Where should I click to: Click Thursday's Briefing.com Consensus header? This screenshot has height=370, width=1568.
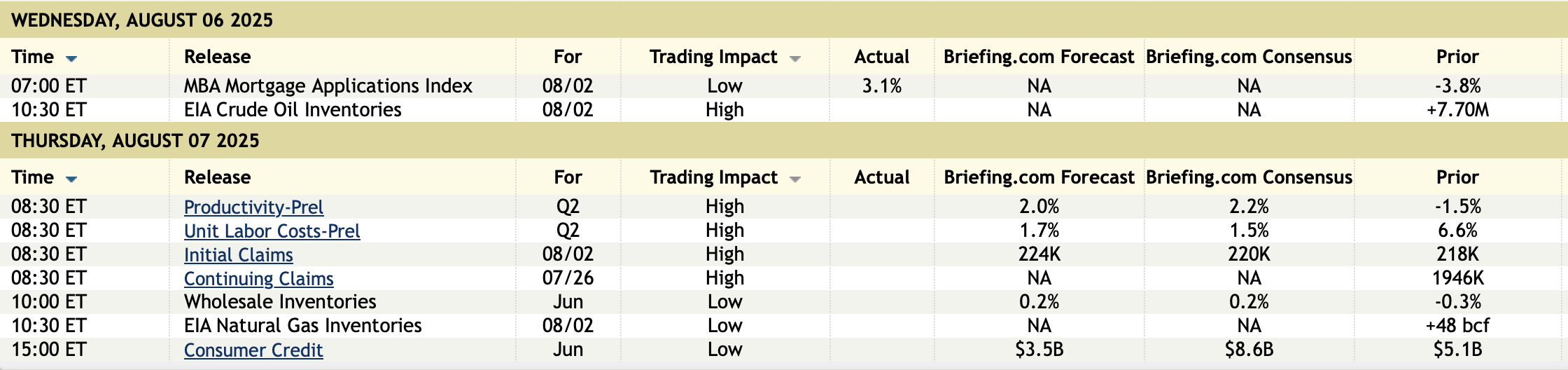(1249, 177)
